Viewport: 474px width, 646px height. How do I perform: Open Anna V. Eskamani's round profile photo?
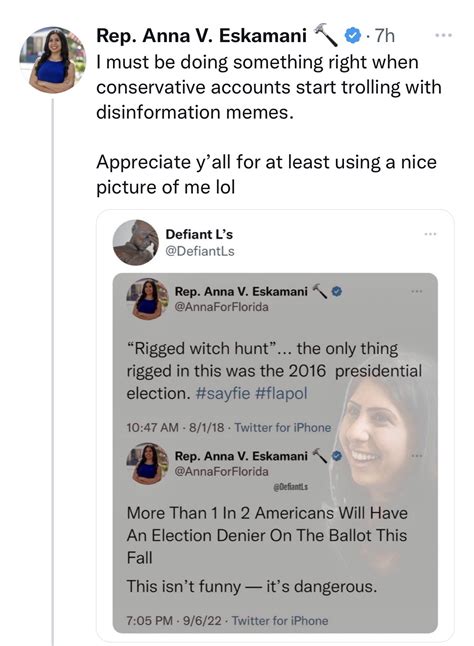point(53,60)
